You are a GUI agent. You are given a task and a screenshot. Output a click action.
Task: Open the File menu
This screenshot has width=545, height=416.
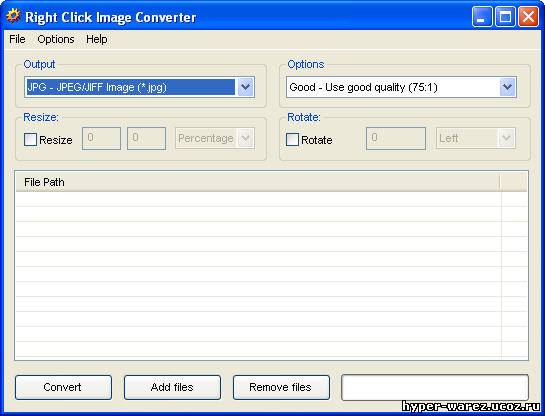[17, 39]
